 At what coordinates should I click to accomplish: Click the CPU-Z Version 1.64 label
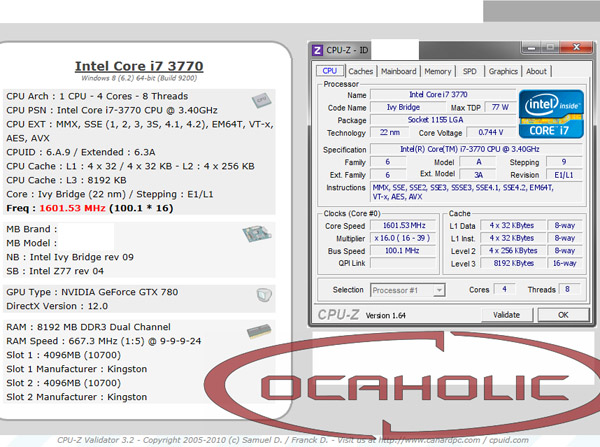(386, 315)
